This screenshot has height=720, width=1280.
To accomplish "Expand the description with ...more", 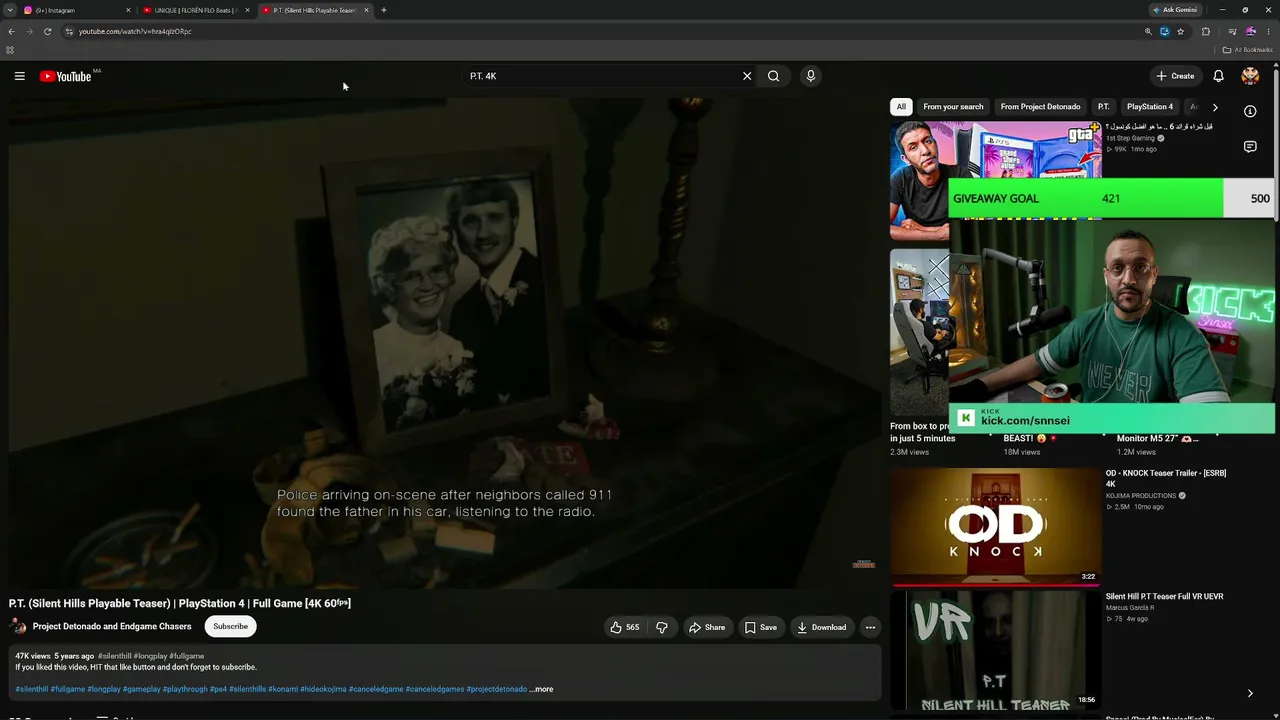I will tap(541, 689).
